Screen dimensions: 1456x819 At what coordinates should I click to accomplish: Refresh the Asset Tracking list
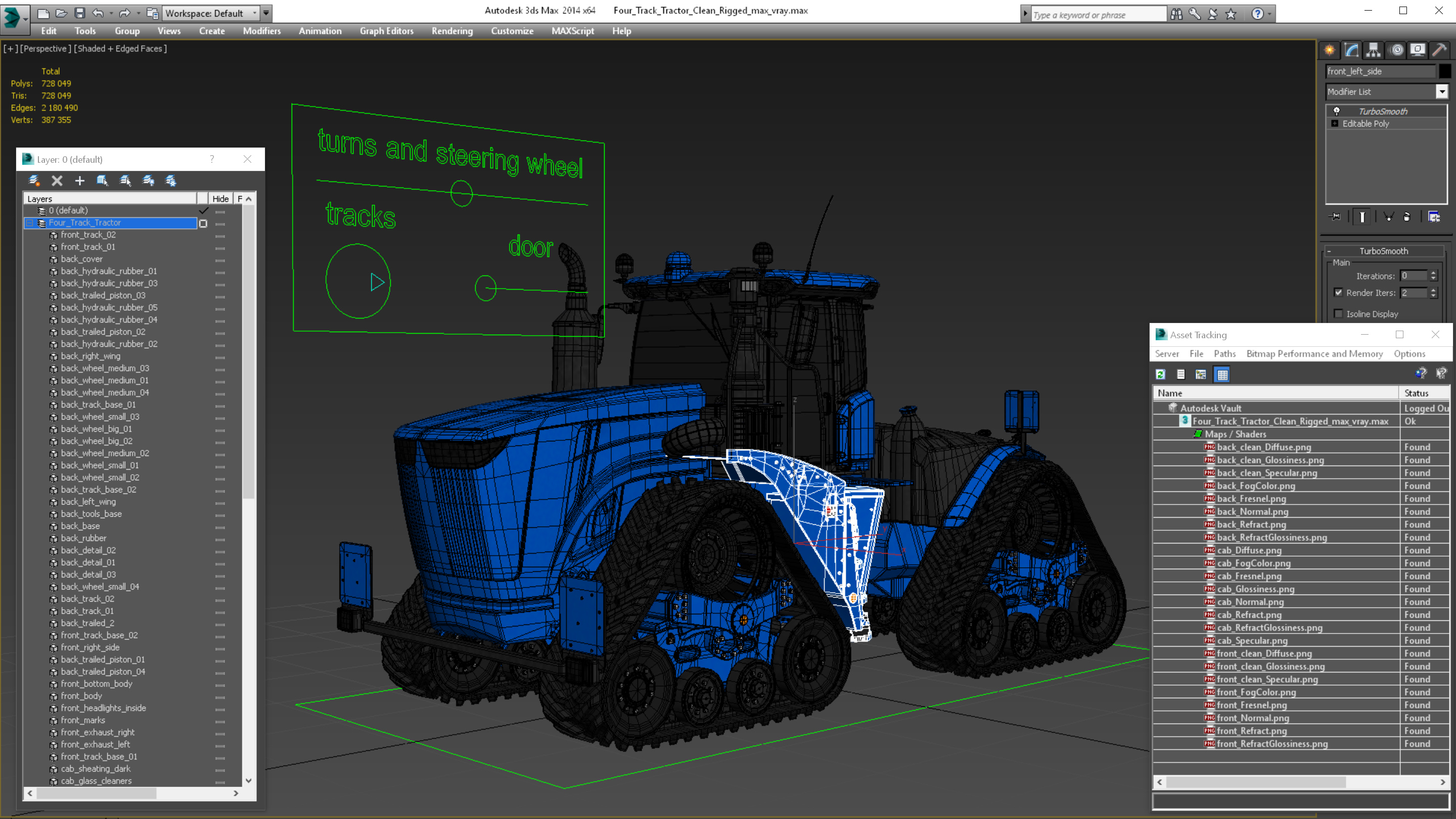point(1160,374)
